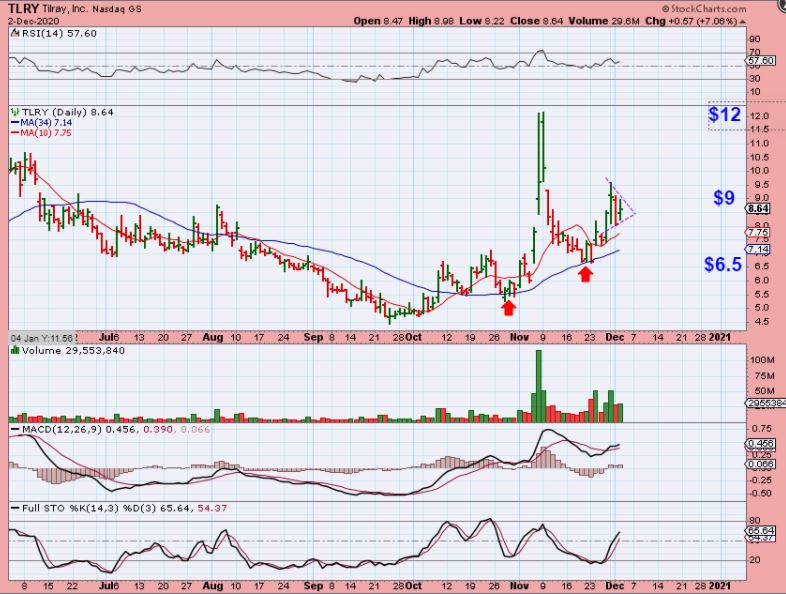Viewport: 786px width, 594px height.
Task: Click the icon beside Full STO label
Action: pos(11,509)
